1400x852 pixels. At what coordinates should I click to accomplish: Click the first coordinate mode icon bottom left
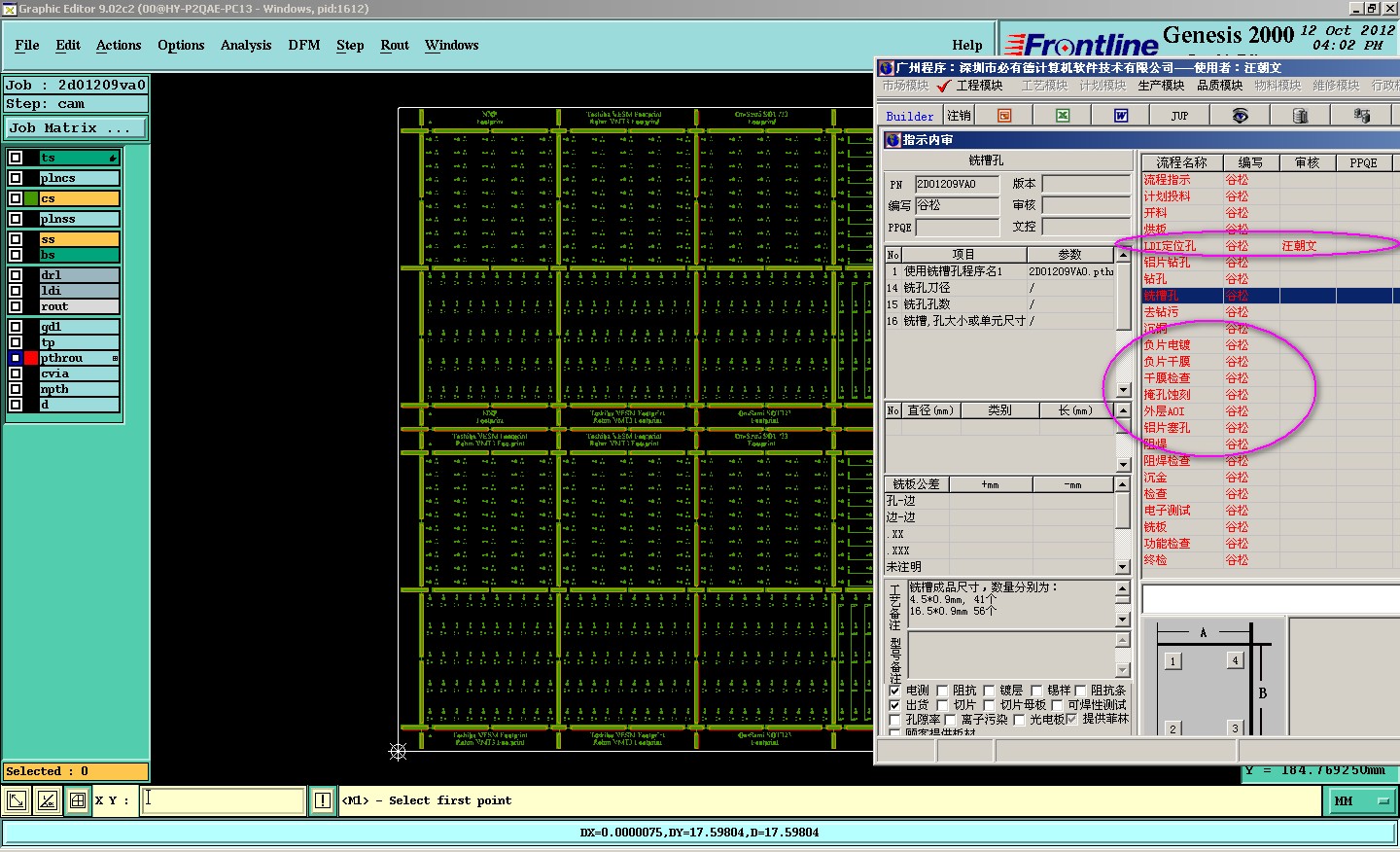tap(17, 800)
